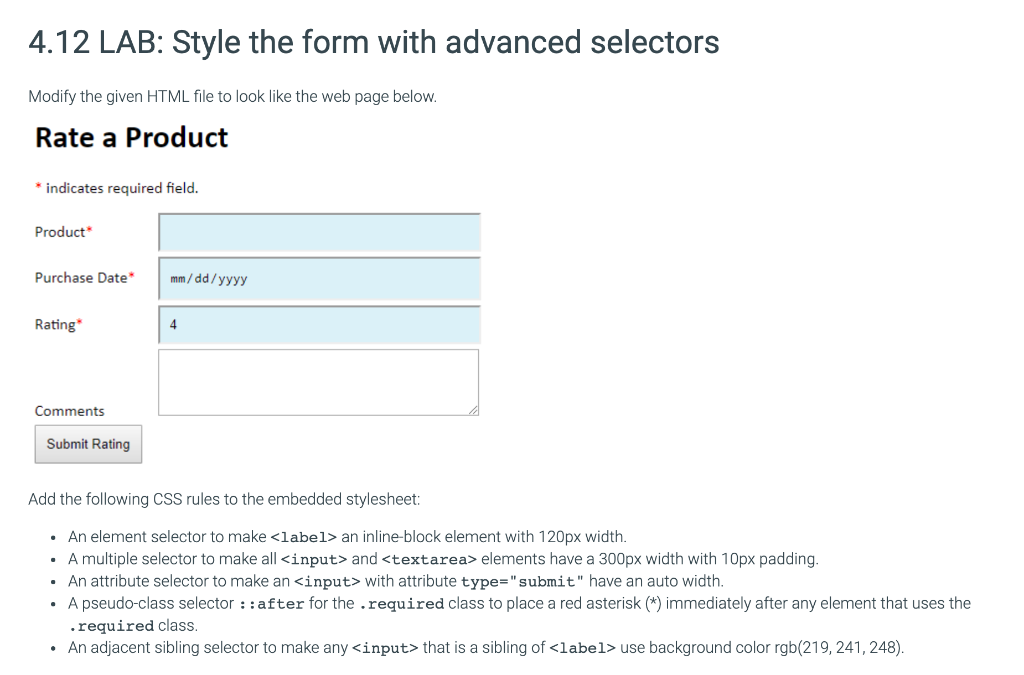
Task: Click the red asterisk beside Product
Action: [x=89, y=230]
